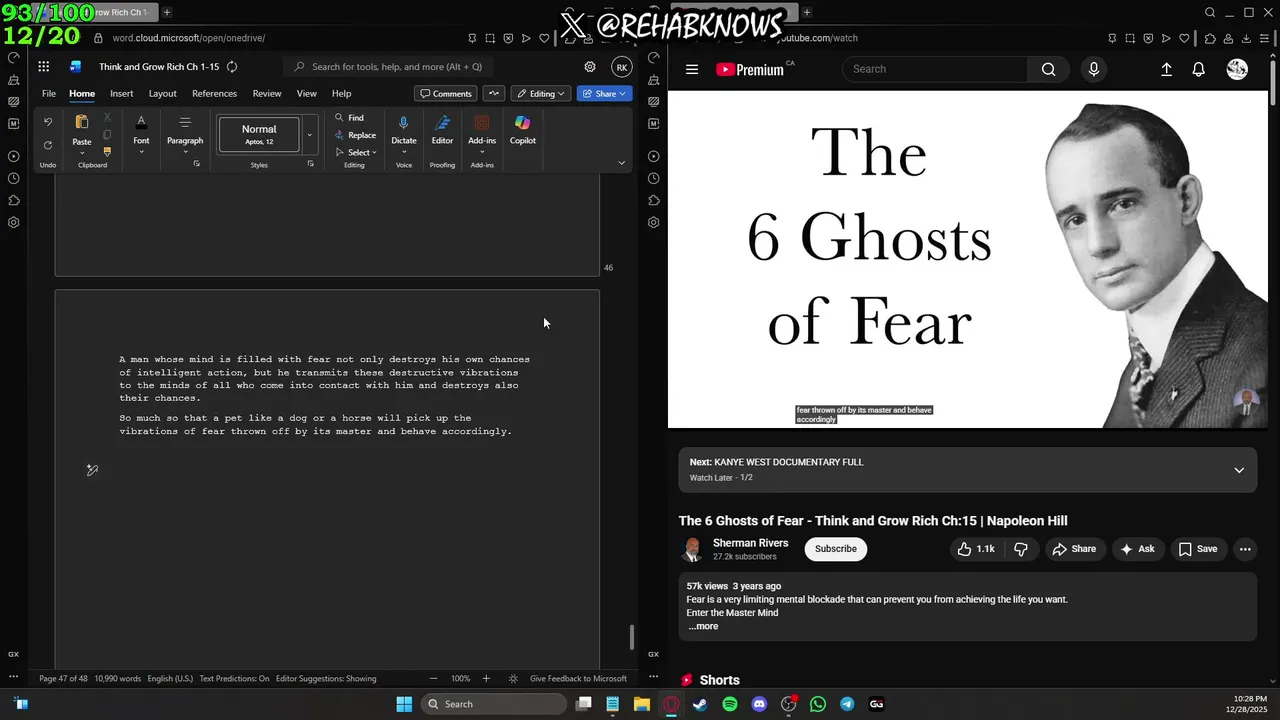This screenshot has width=1280, height=720.
Task: Click the document sync status icon
Action: (x=232, y=67)
